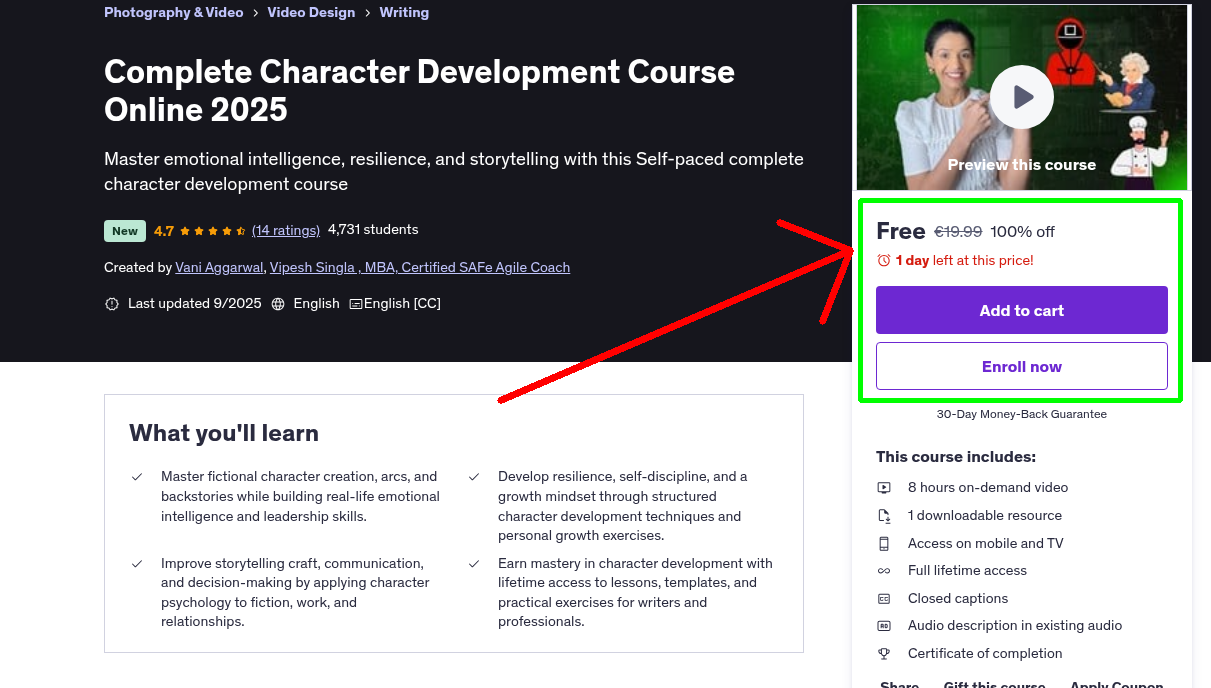Click the 'English [CC]' caption text
This screenshot has width=1211, height=688.
(x=402, y=304)
